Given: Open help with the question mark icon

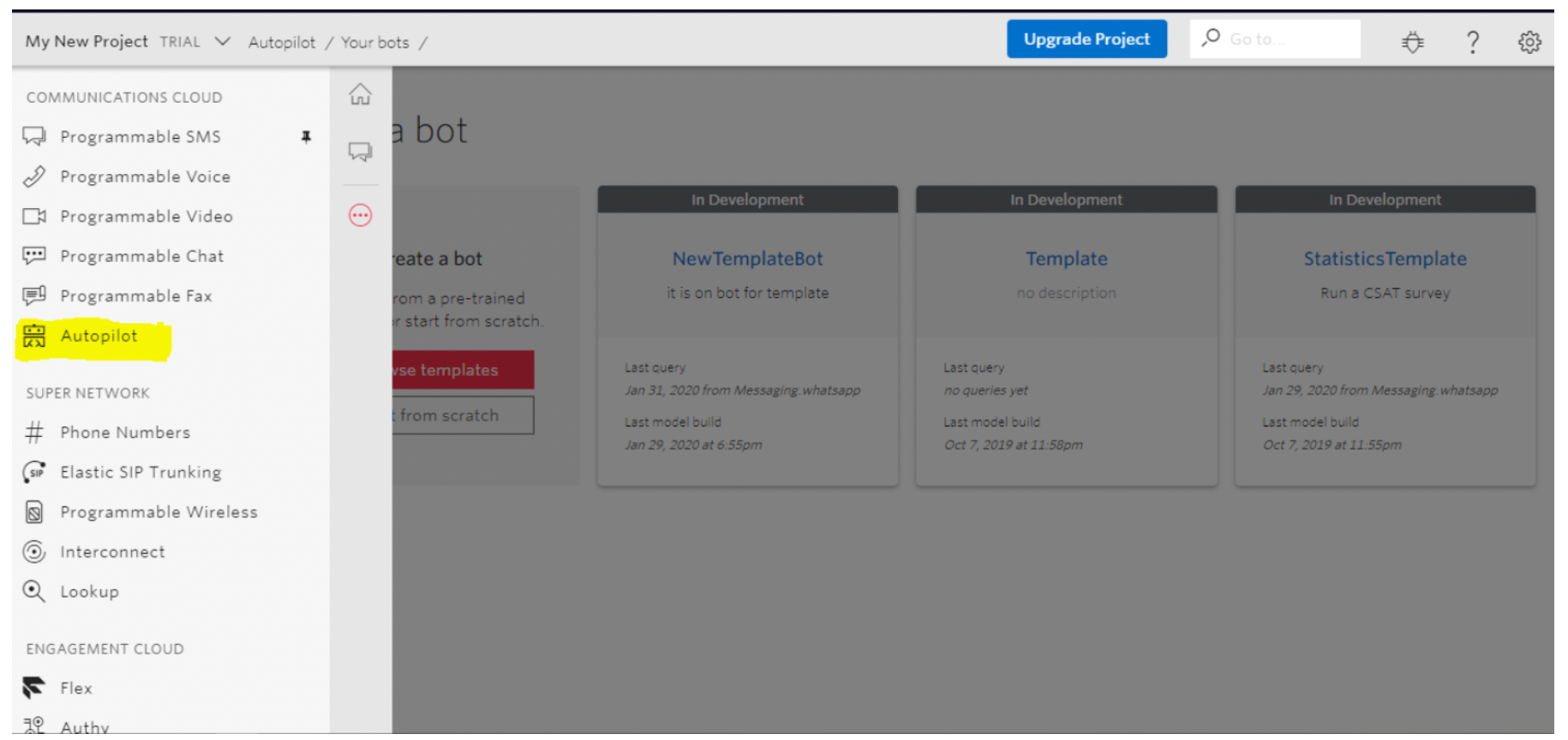Looking at the screenshot, I should (x=1473, y=41).
